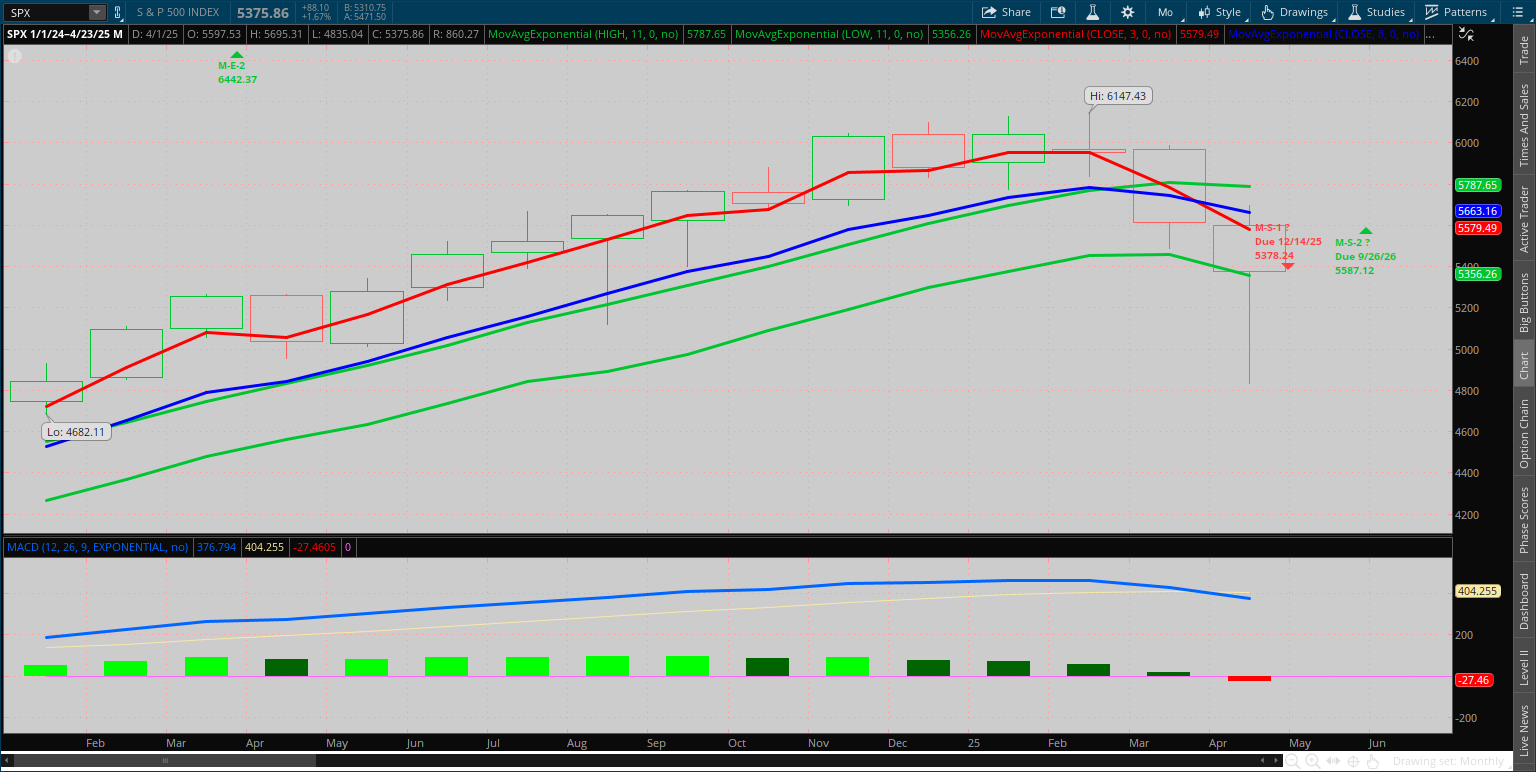
Task: Click the flask icon next to Share
Action: click(x=1094, y=12)
